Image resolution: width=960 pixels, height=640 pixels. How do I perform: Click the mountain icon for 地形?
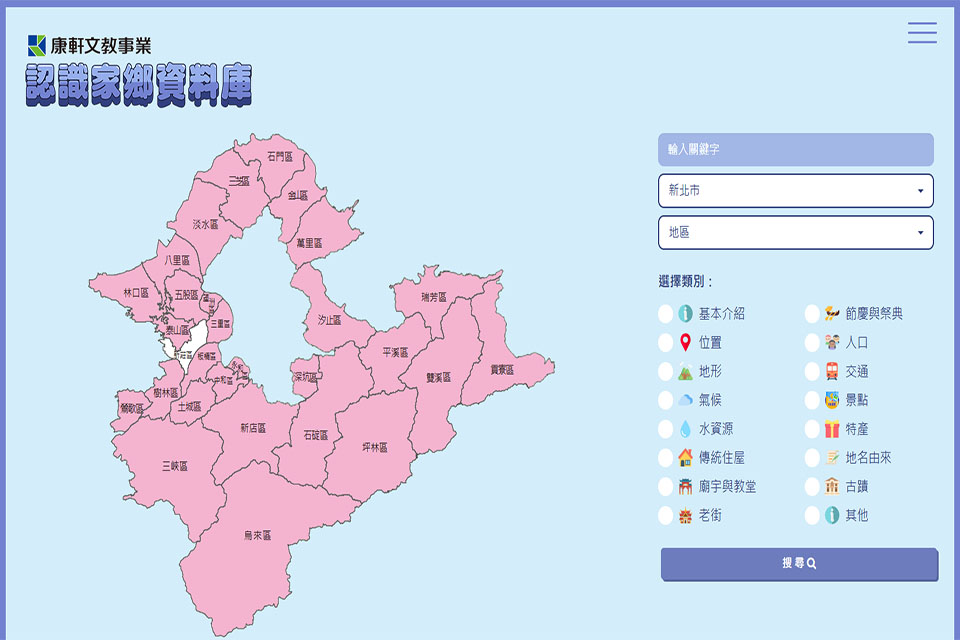pos(685,372)
